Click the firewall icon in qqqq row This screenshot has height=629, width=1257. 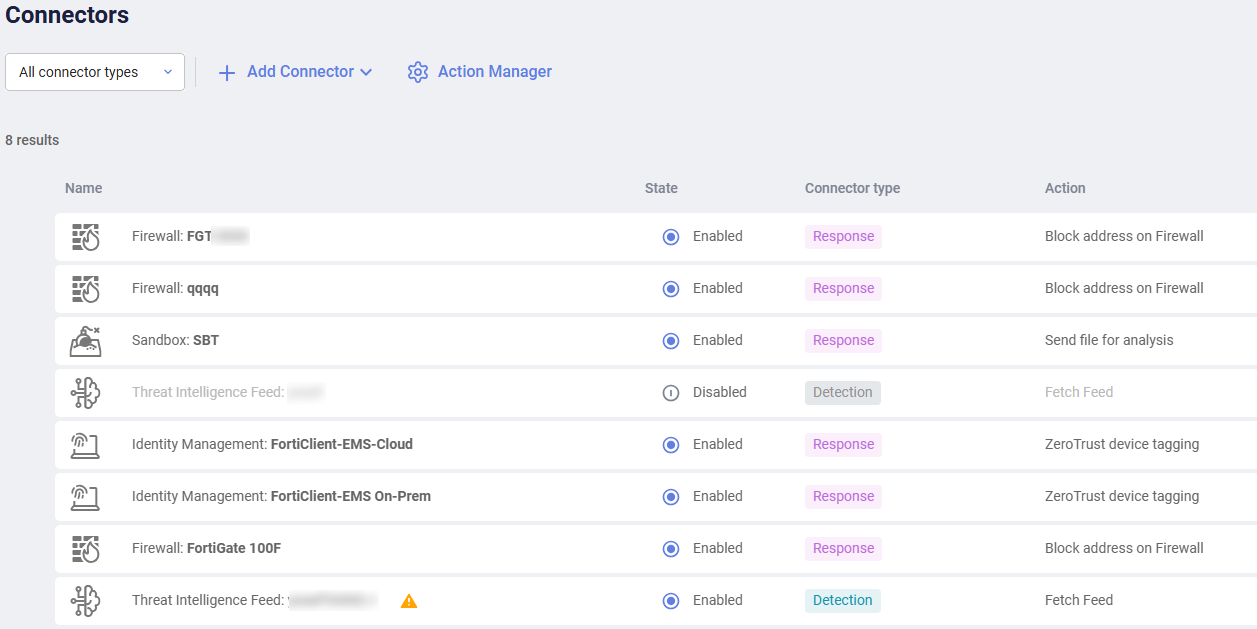coord(86,289)
